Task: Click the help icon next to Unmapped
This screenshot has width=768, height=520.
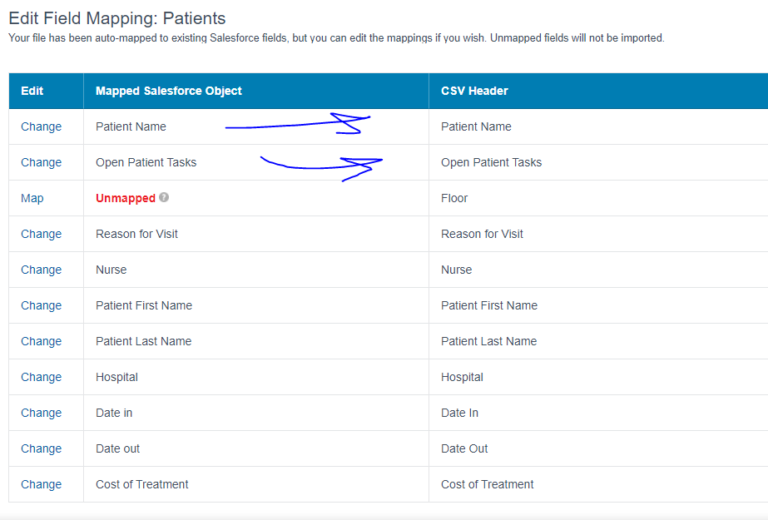Action: point(164,197)
